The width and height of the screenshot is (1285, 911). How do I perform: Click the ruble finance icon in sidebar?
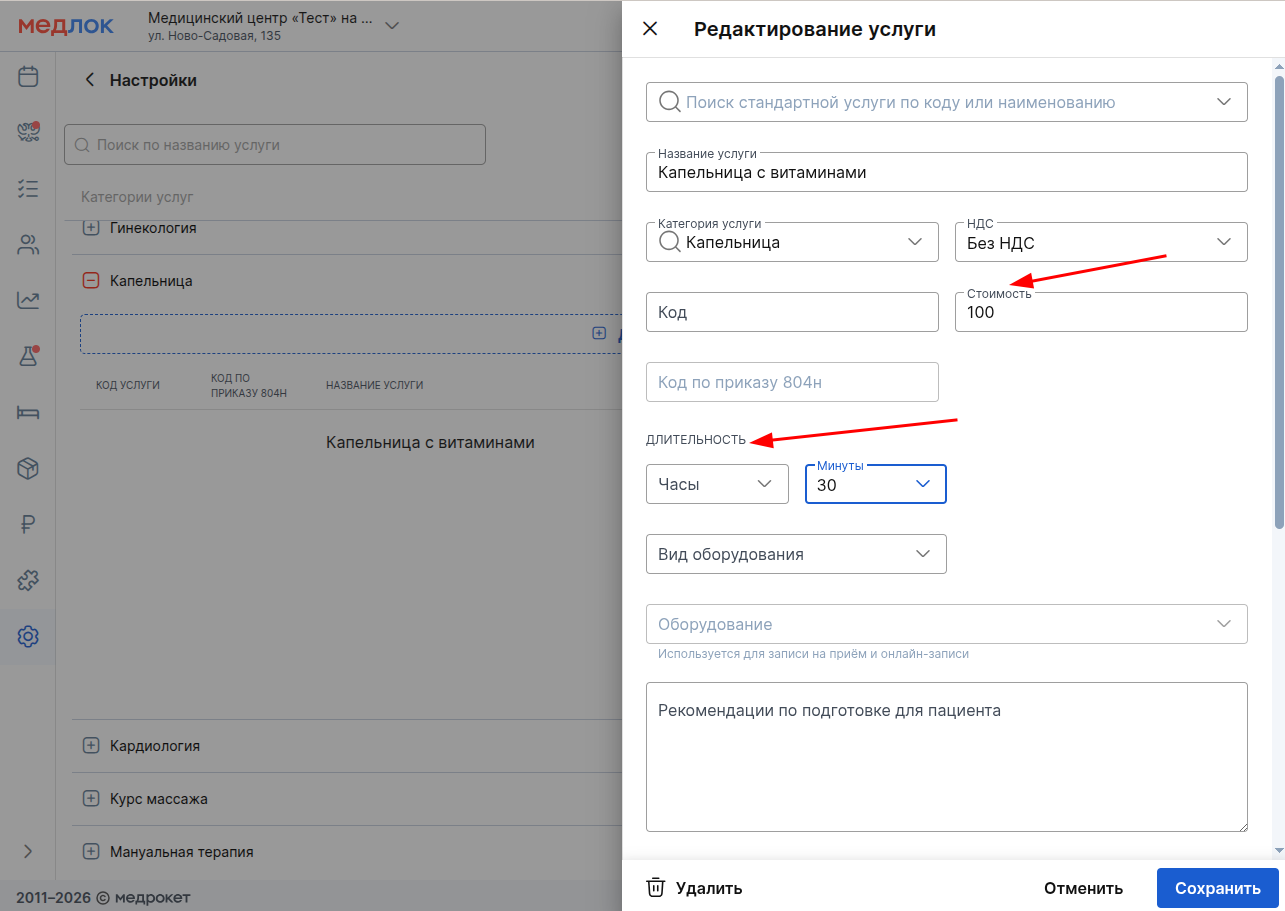click(x=28, y=524)
